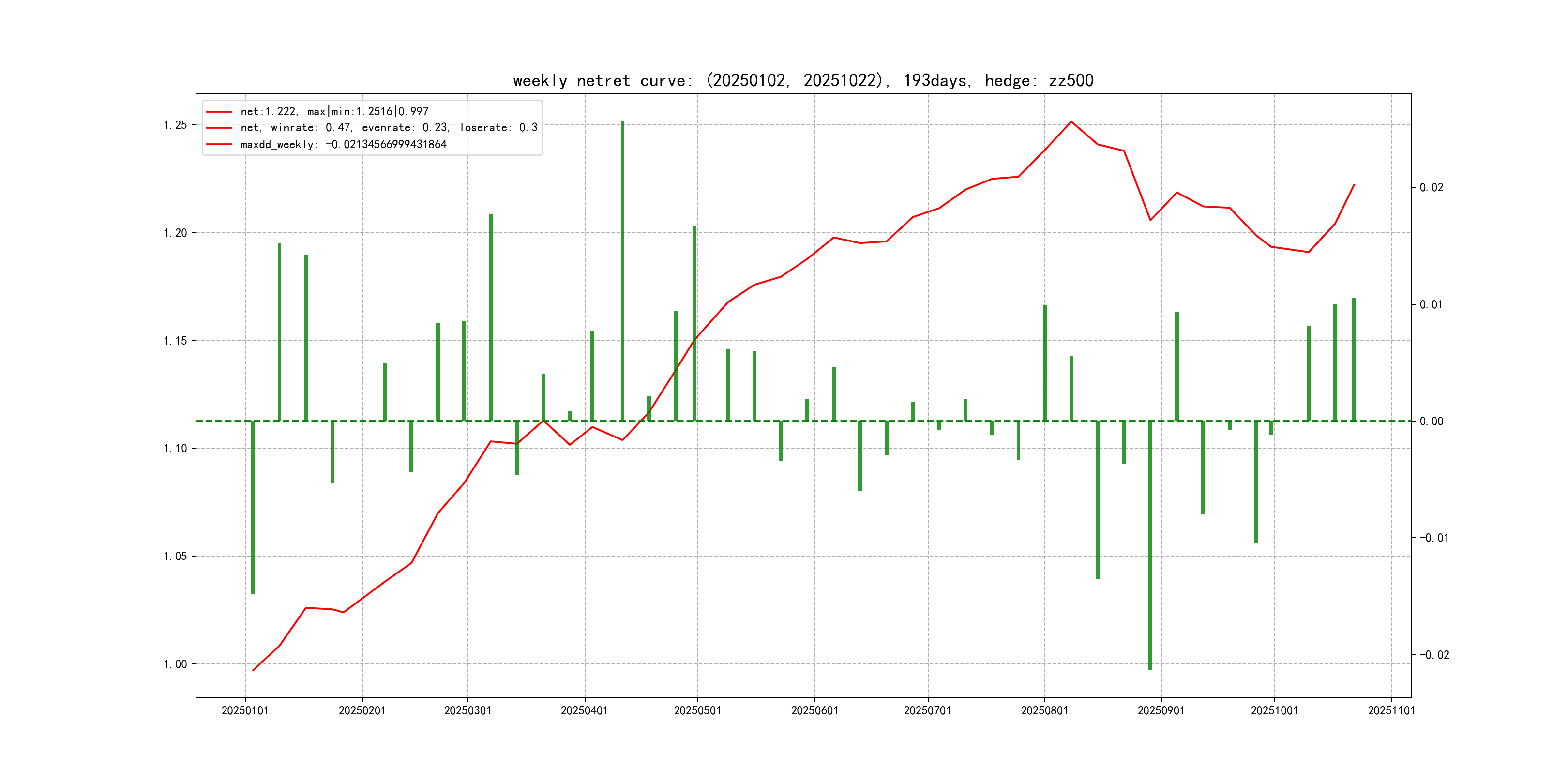Image resolution: width=1568 pixels, height=784 pixels.
Task: Click the 20250101 x-axis tick label
Action: (x=245, y=711)
